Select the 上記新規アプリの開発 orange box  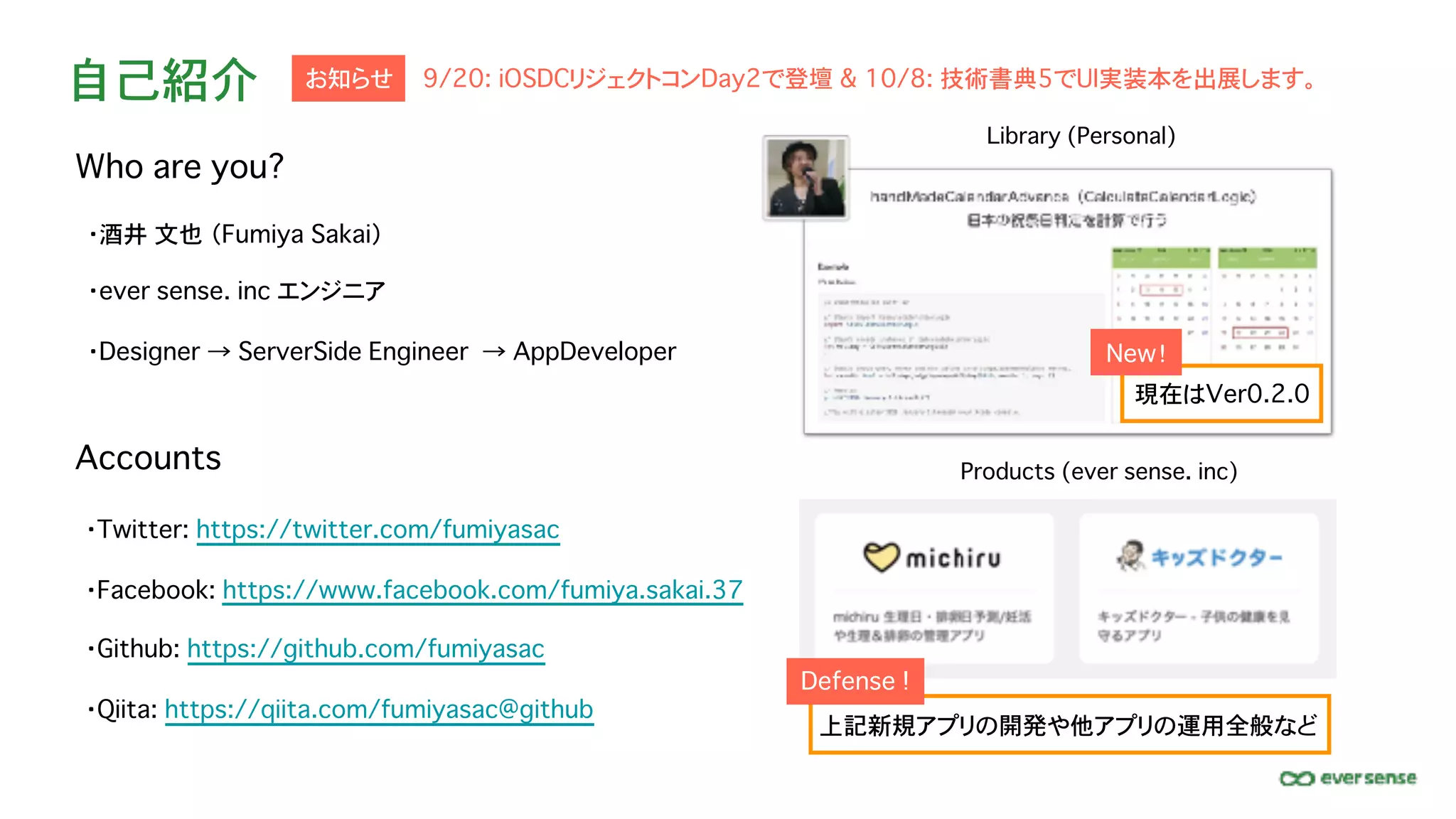click(1069, 725)
